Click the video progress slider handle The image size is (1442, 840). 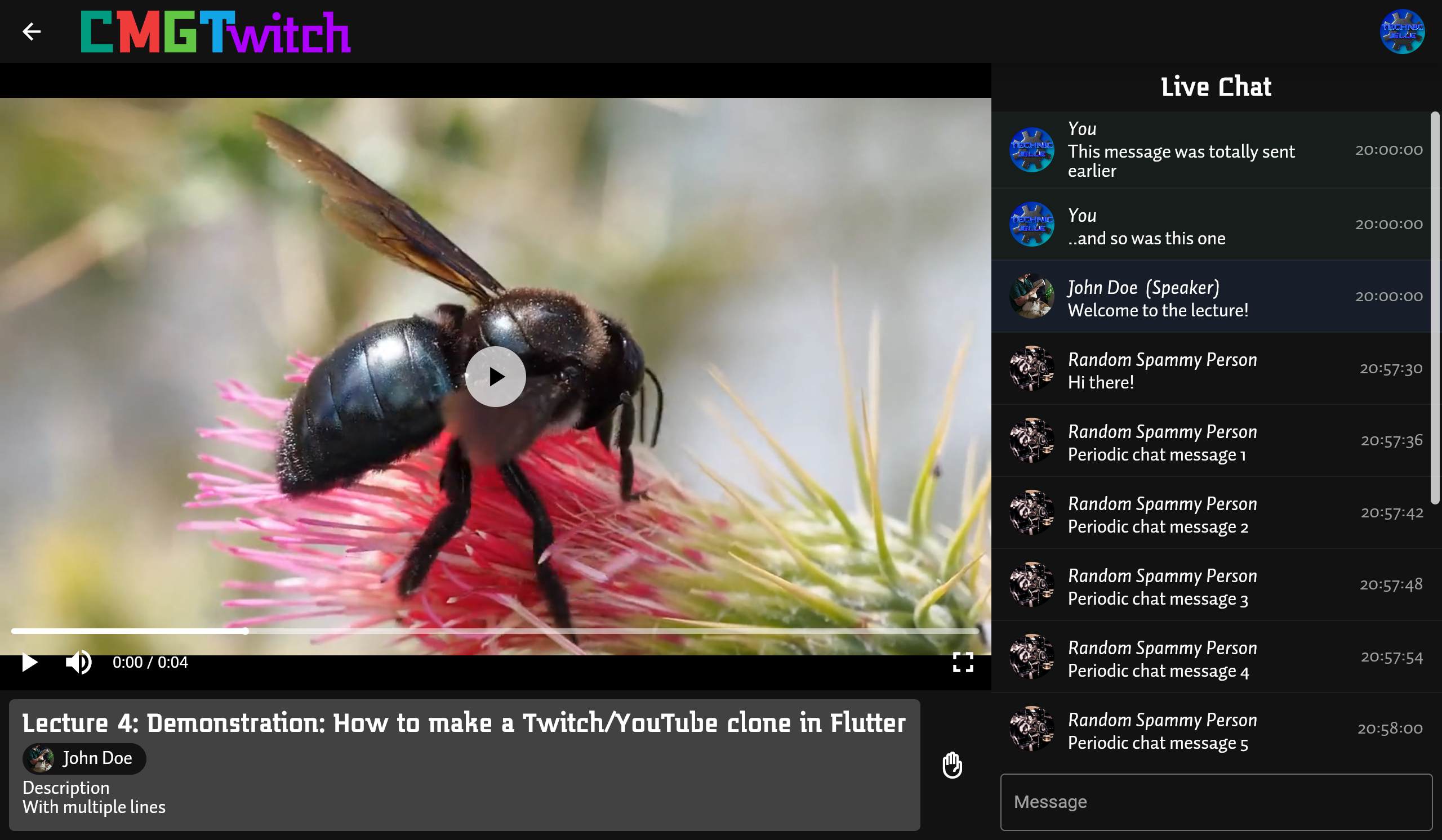pos(245,631)
